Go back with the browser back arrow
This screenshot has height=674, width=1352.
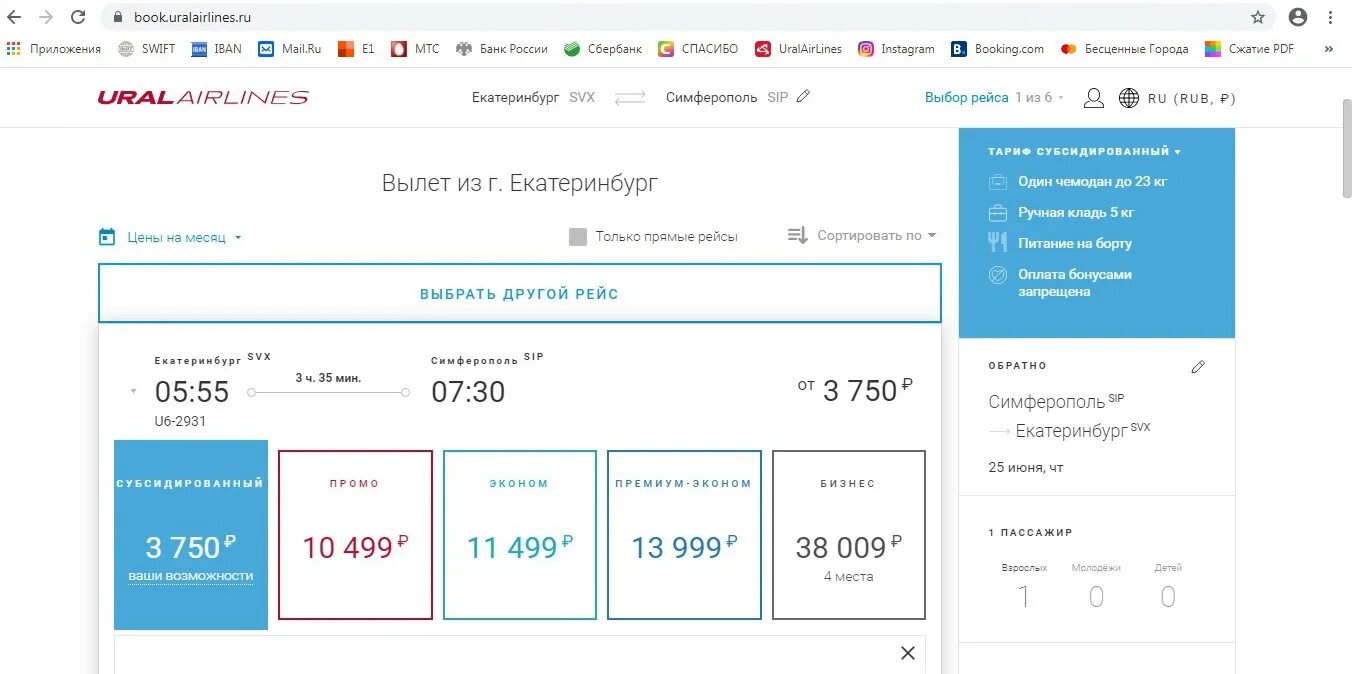pos(14,17)
